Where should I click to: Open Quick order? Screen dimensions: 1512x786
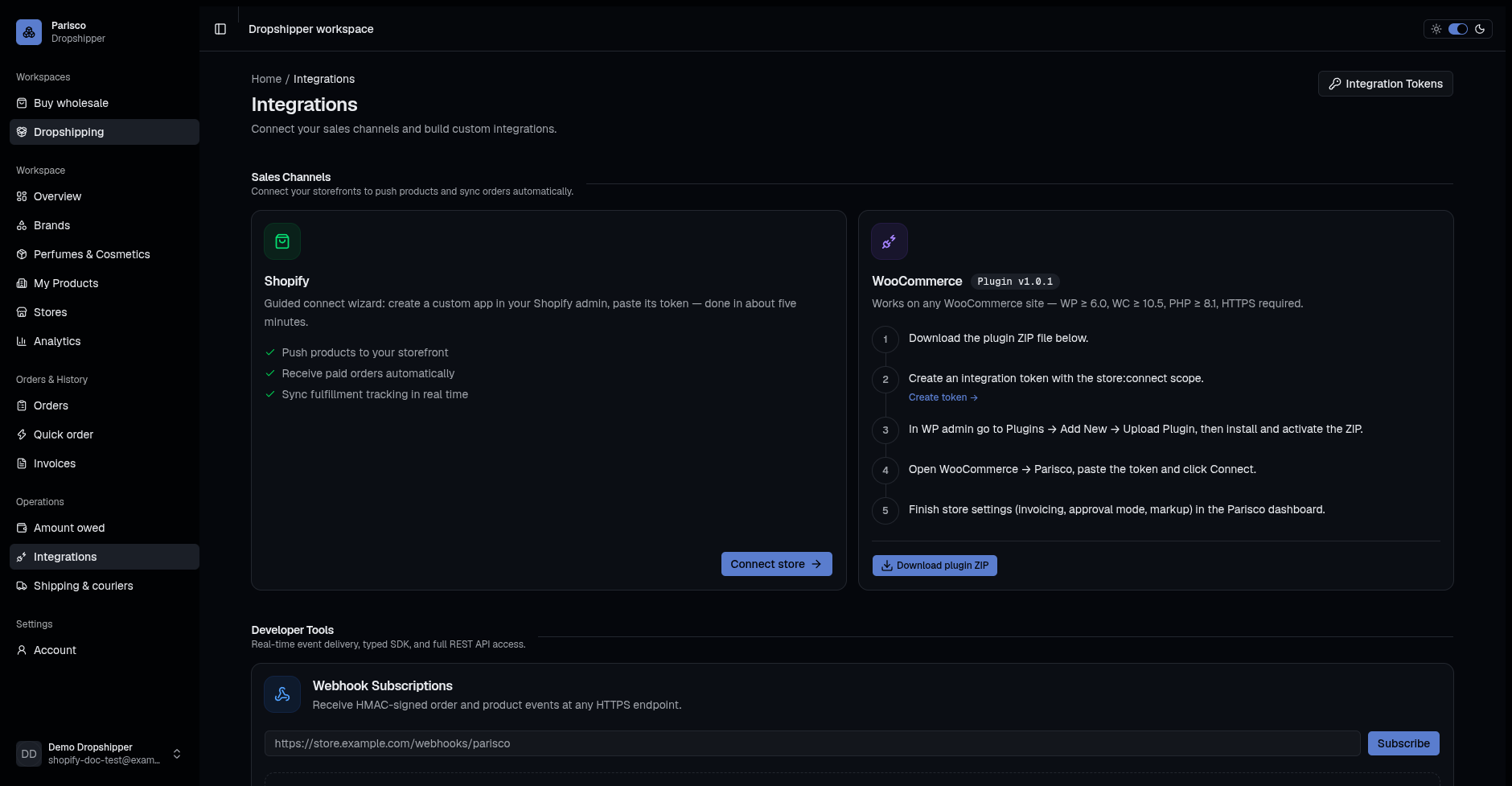105,434
